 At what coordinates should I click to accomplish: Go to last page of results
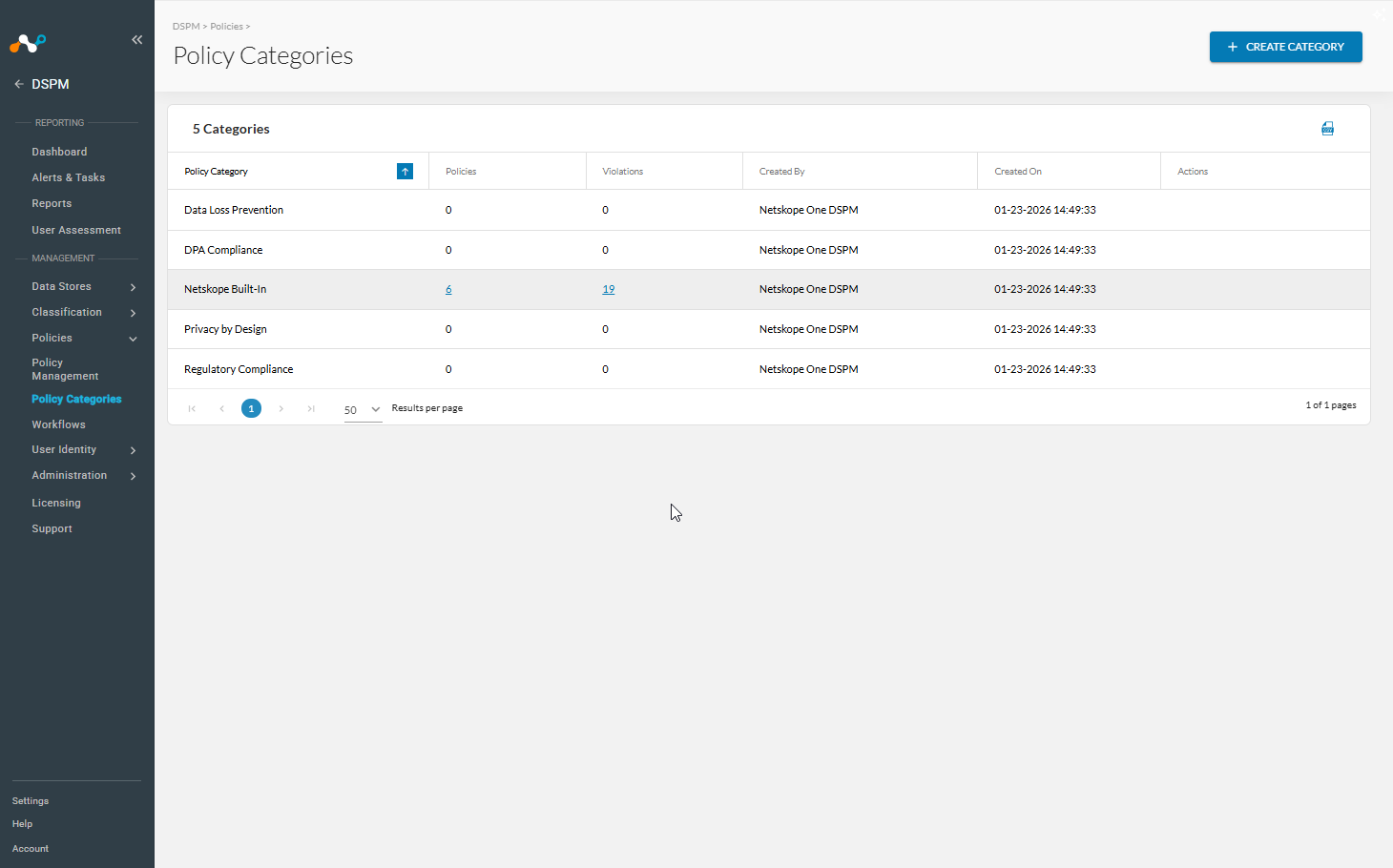click(x=311, y=408)
